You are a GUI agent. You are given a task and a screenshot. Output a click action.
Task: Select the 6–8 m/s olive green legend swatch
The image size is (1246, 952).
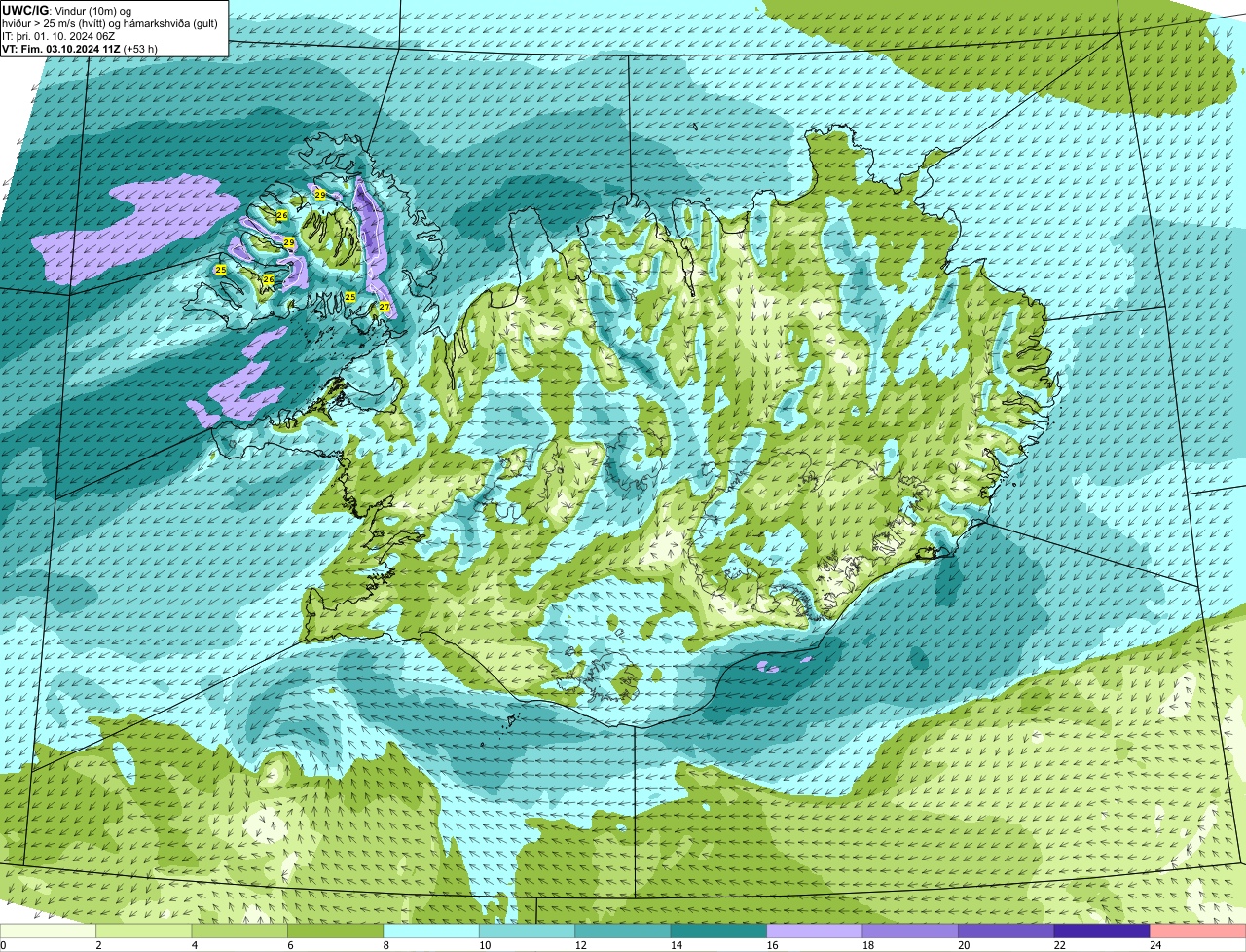pos(336,931)
